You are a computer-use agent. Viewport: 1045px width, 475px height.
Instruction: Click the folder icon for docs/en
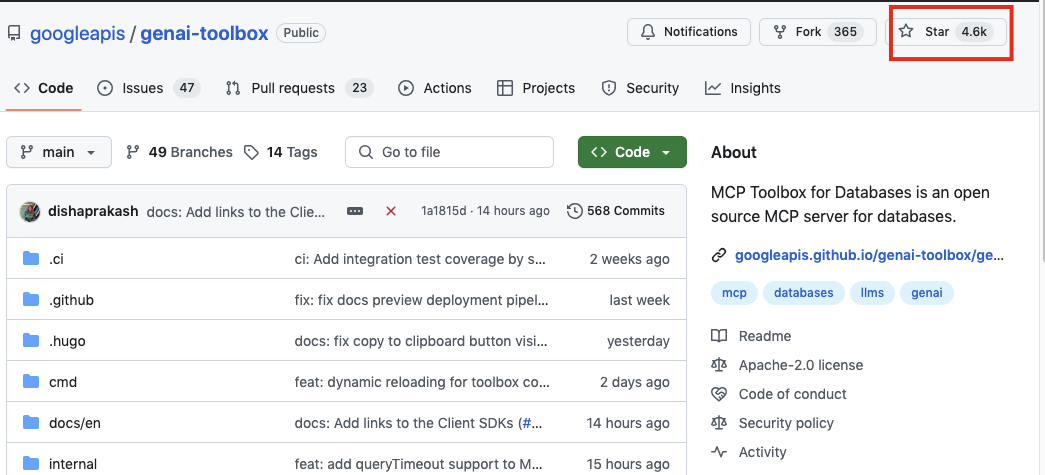[31, 423]
